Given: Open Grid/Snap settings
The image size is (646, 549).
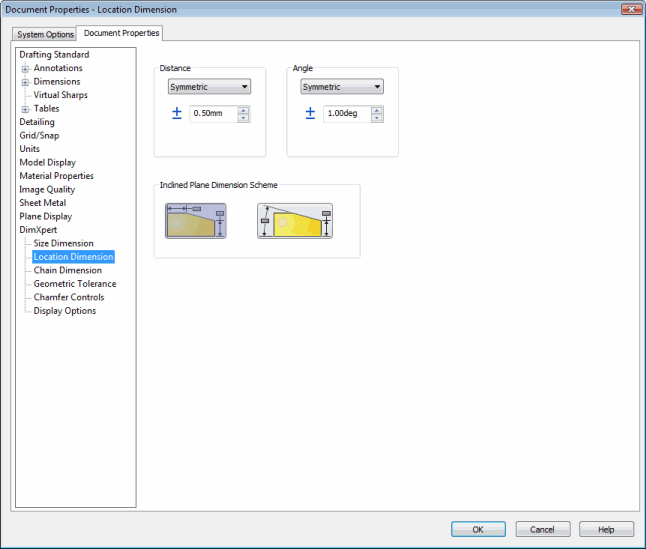Looking at the screenshot, I should [x=39, y=135].
